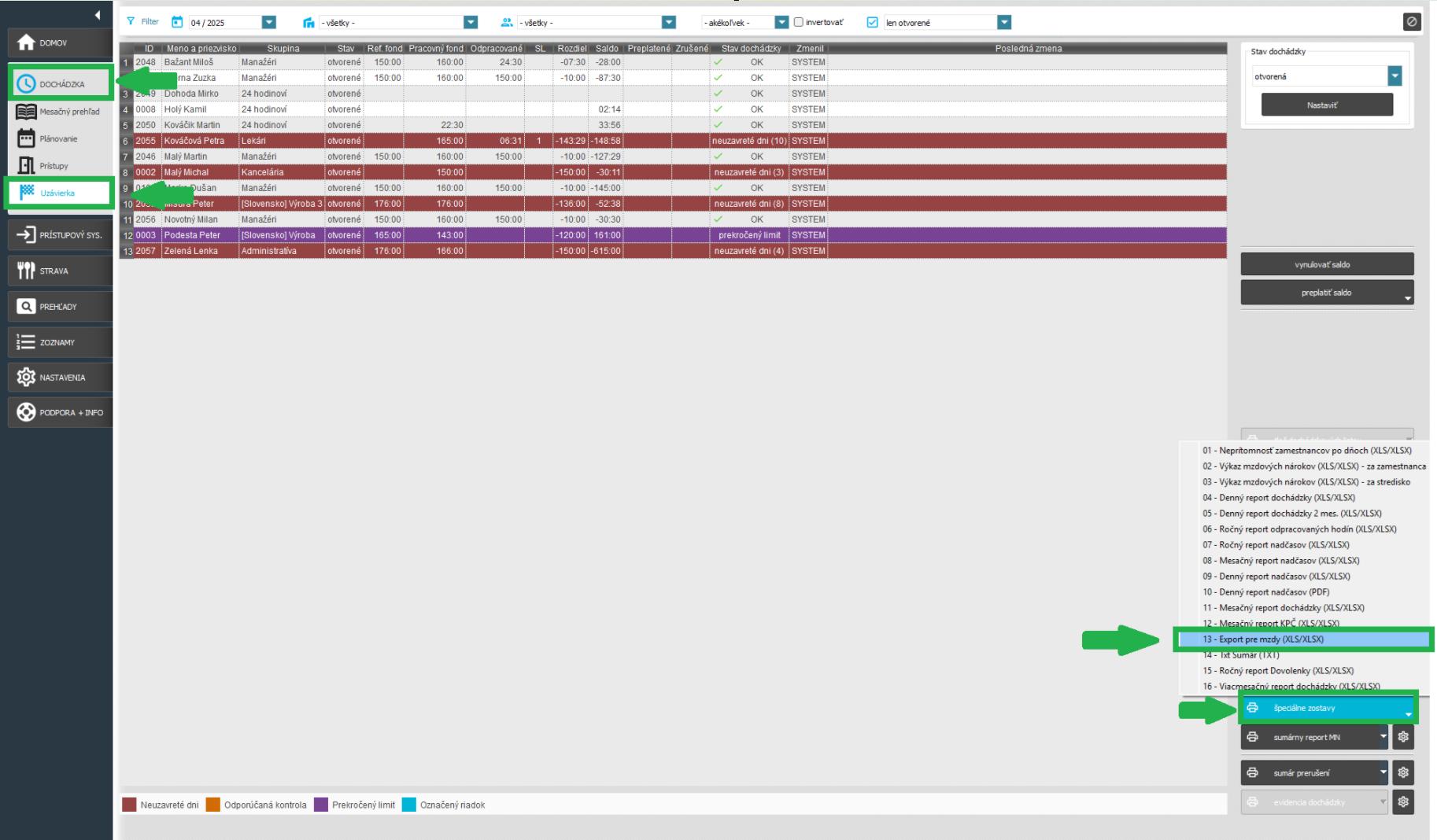Click the Podpora + Info lifebuoy icon
The width and height of the screenshot is (1437, 840).
click(26, 412)
